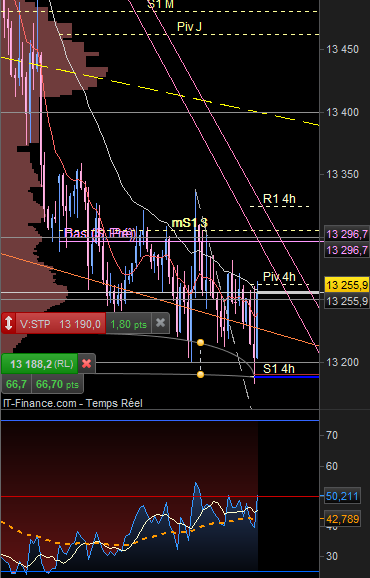This screenshot has height=578, width=370.
Task: Open the IT-Finance.com Temps Réel link
Action: [73, 403]
